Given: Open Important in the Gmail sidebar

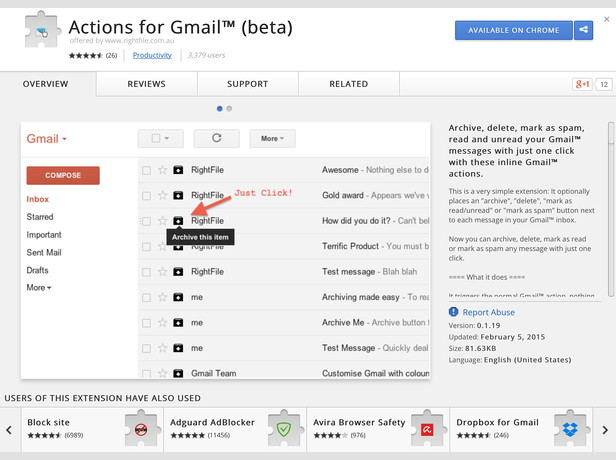Looking at the screenshot, I should click(x=44, y=235).
